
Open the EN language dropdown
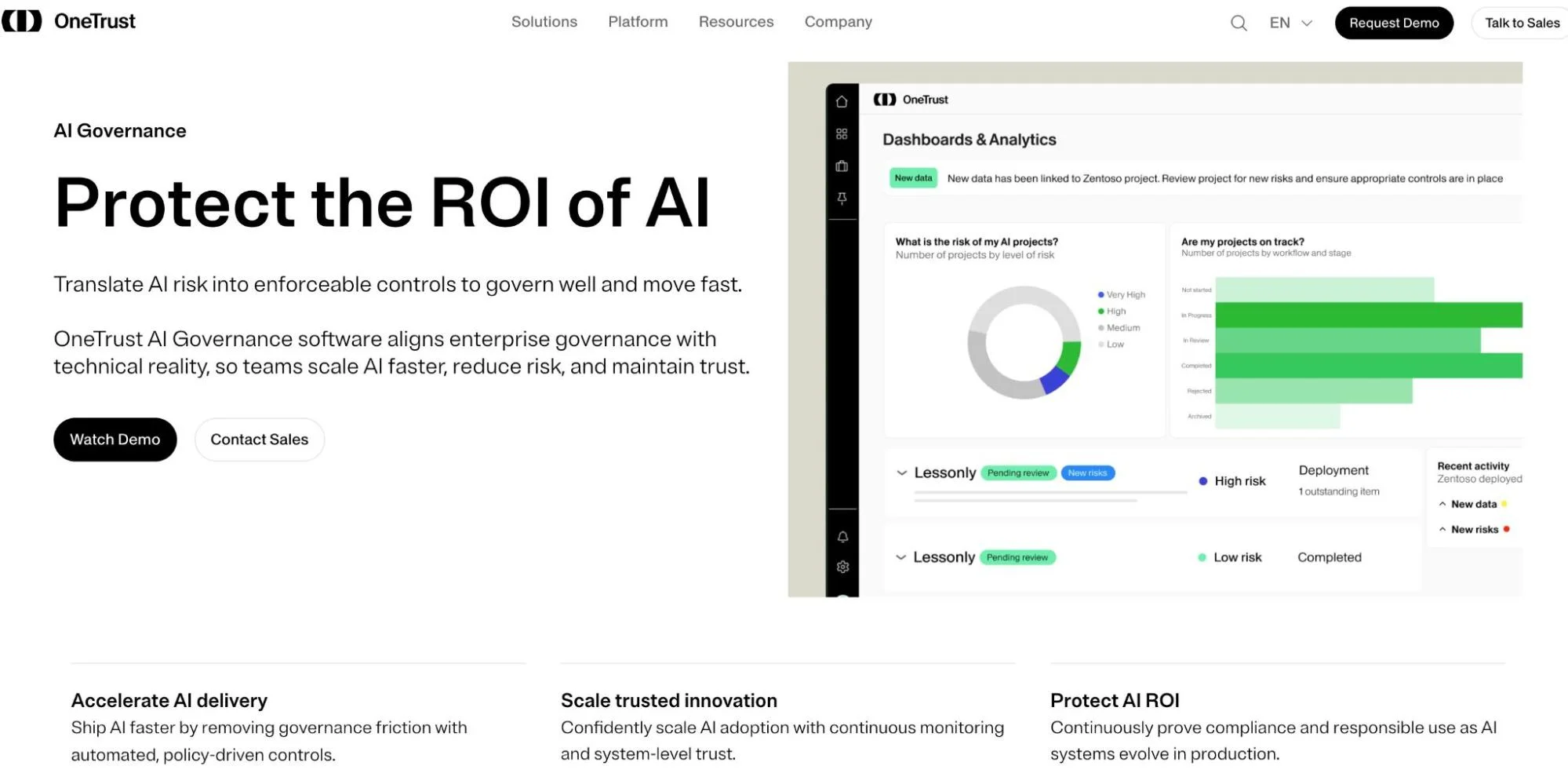point(1290,23)
